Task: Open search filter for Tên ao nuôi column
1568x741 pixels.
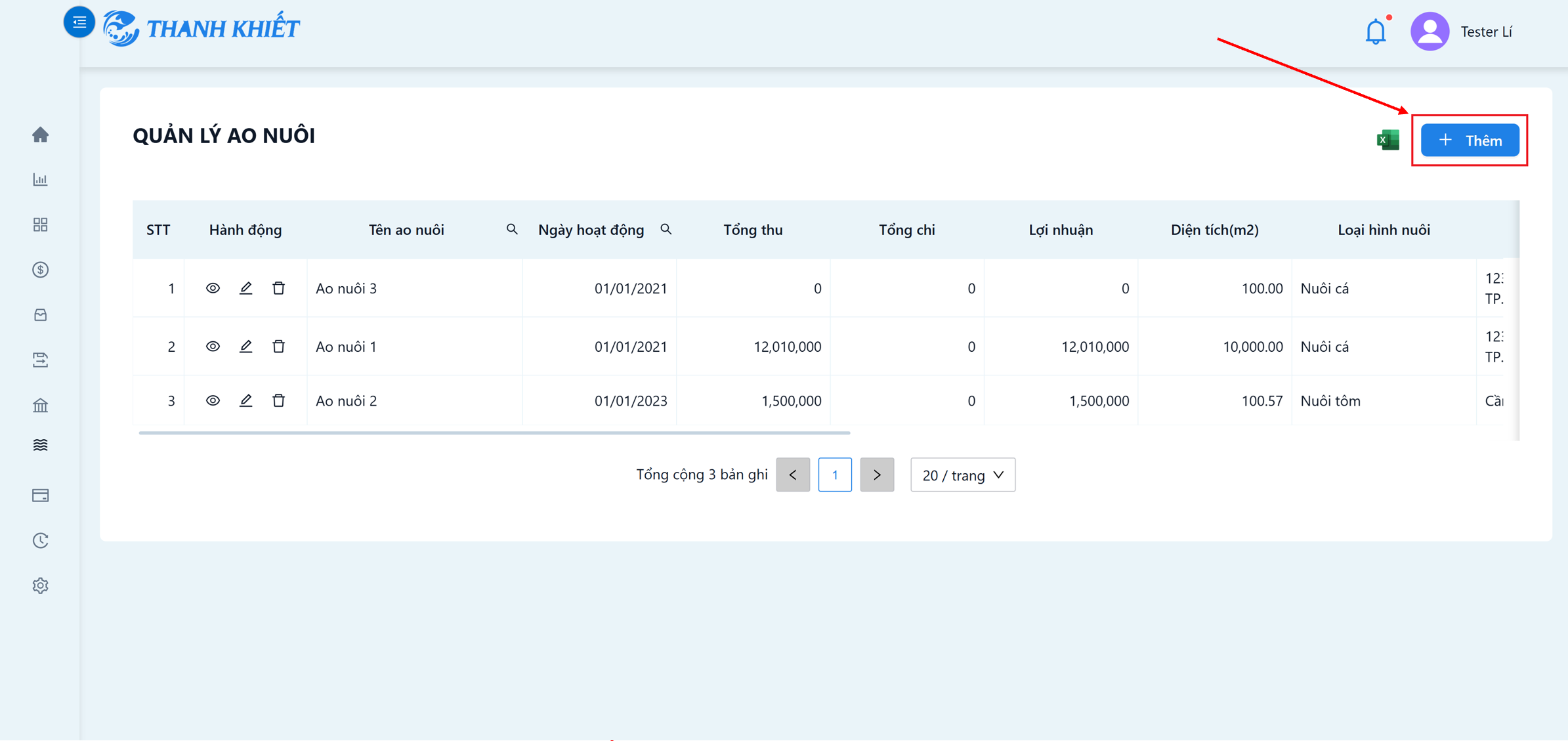Action: [x=512, y=229]
